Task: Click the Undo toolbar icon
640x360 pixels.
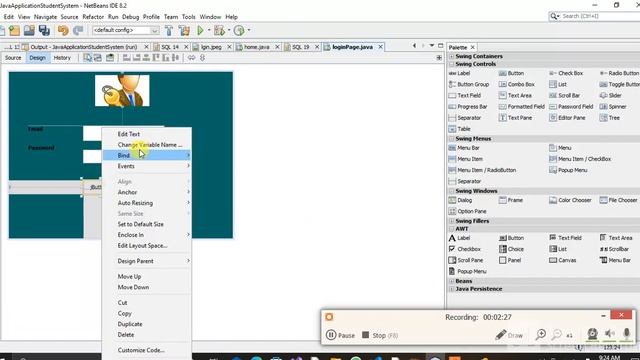Action: click(63, 30)
